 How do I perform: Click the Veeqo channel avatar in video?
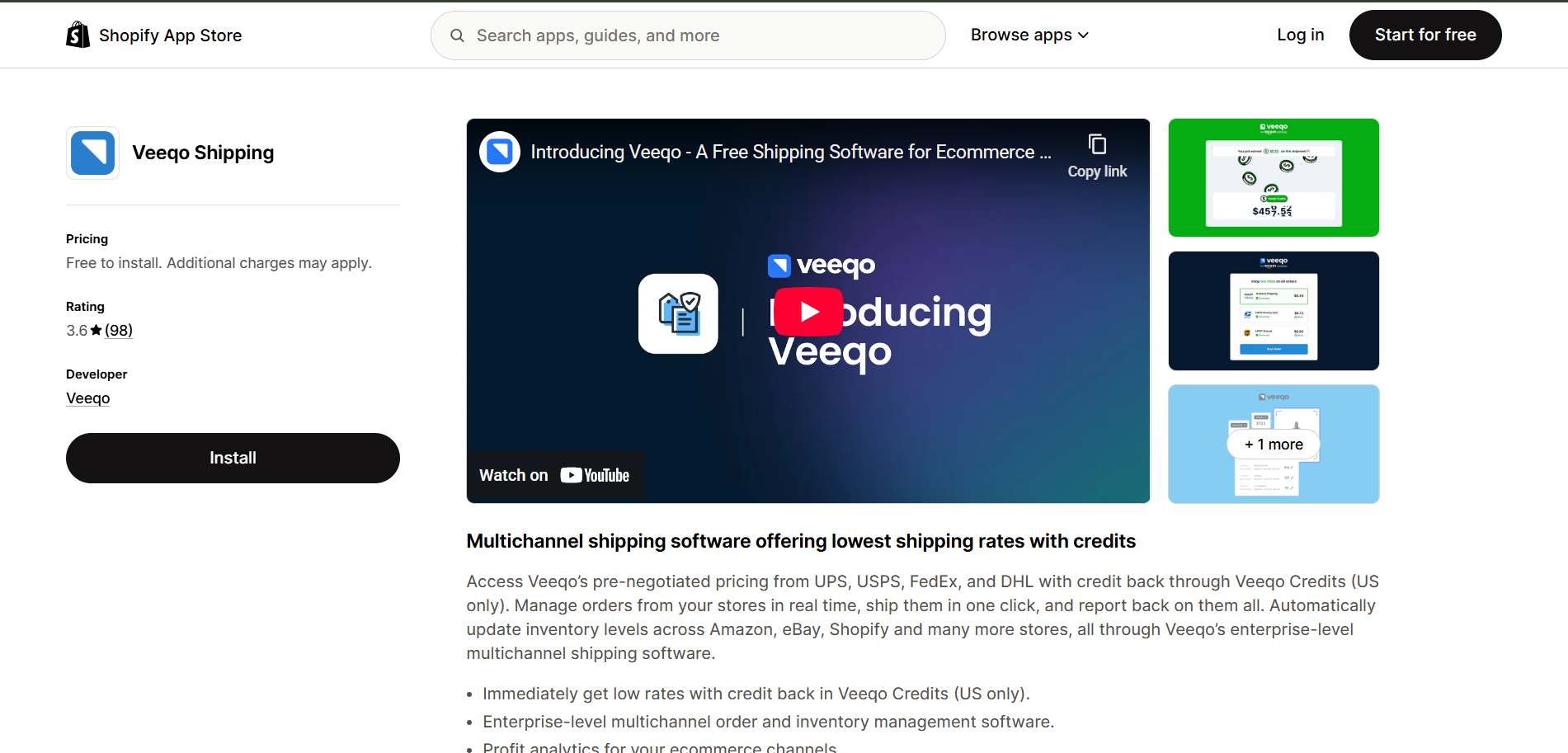point(500,152)
